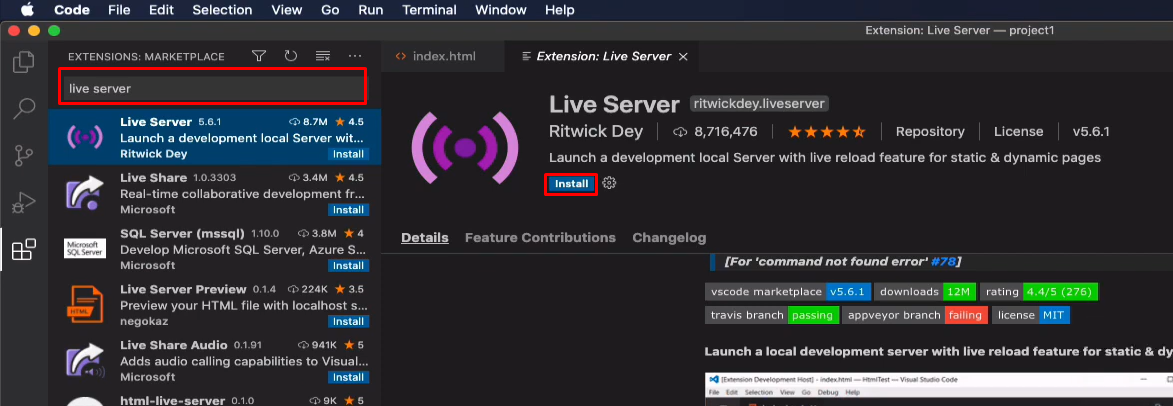Open the Run and Debug view
The height and width of the screenshot is (406, 1173).
24,203
